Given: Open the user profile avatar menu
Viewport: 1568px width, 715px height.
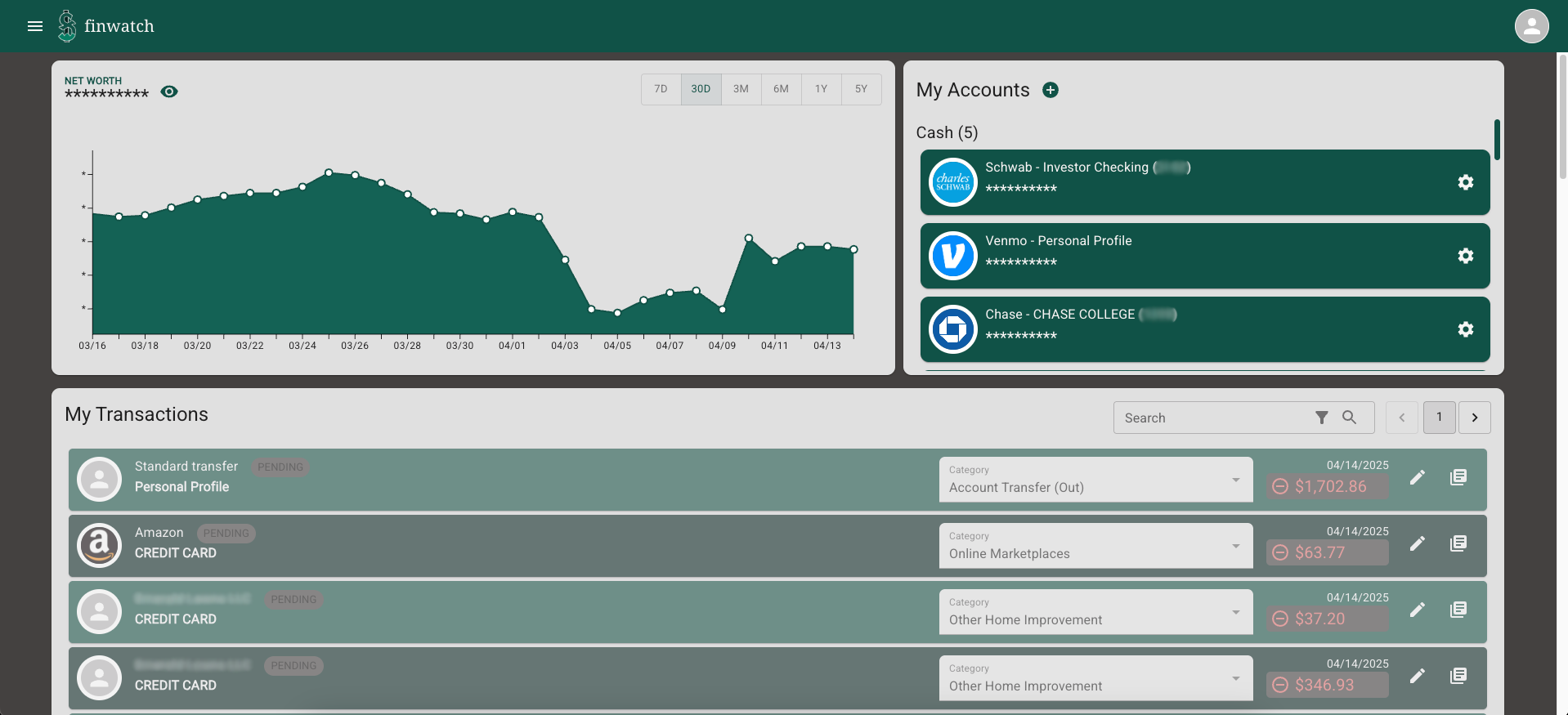Looking at the screenshot, I should (1531, 26).
